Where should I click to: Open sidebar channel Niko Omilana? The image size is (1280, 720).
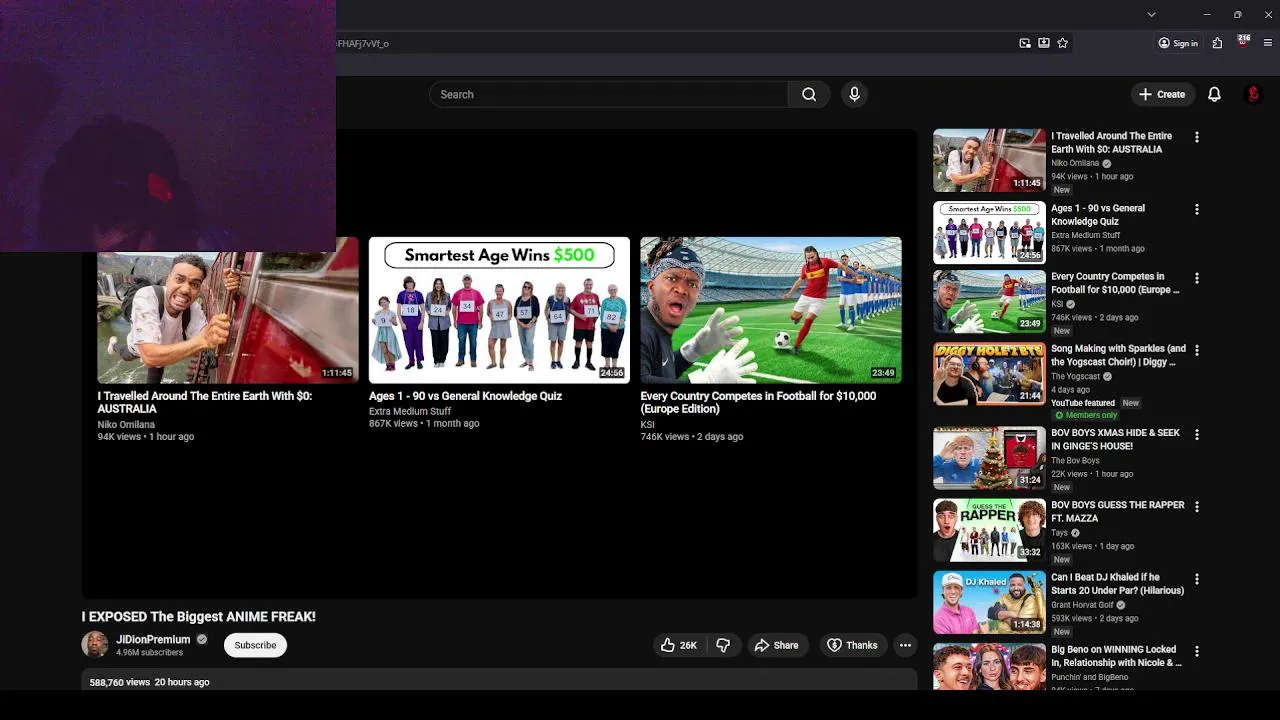(x=1075, y=163)
